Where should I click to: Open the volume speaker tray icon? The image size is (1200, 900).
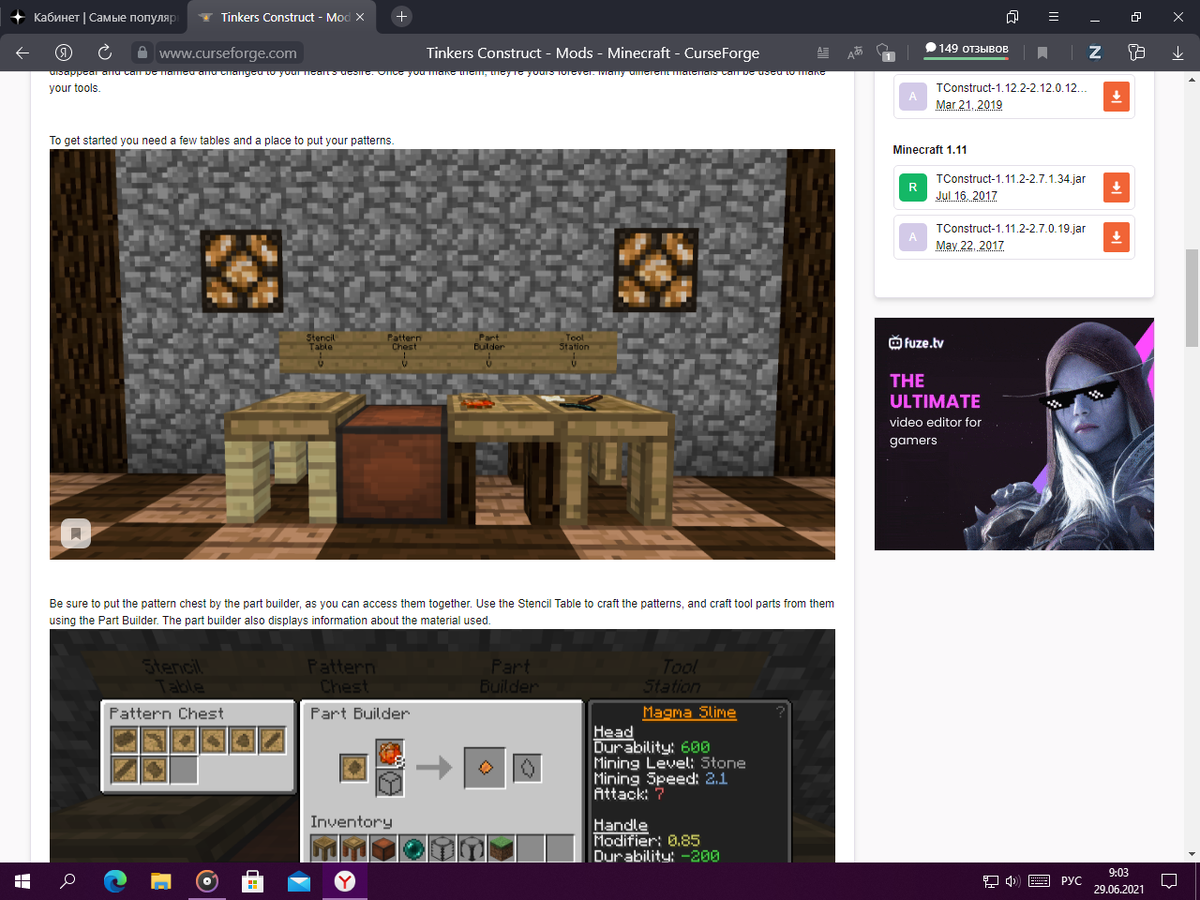[1012, 881]
